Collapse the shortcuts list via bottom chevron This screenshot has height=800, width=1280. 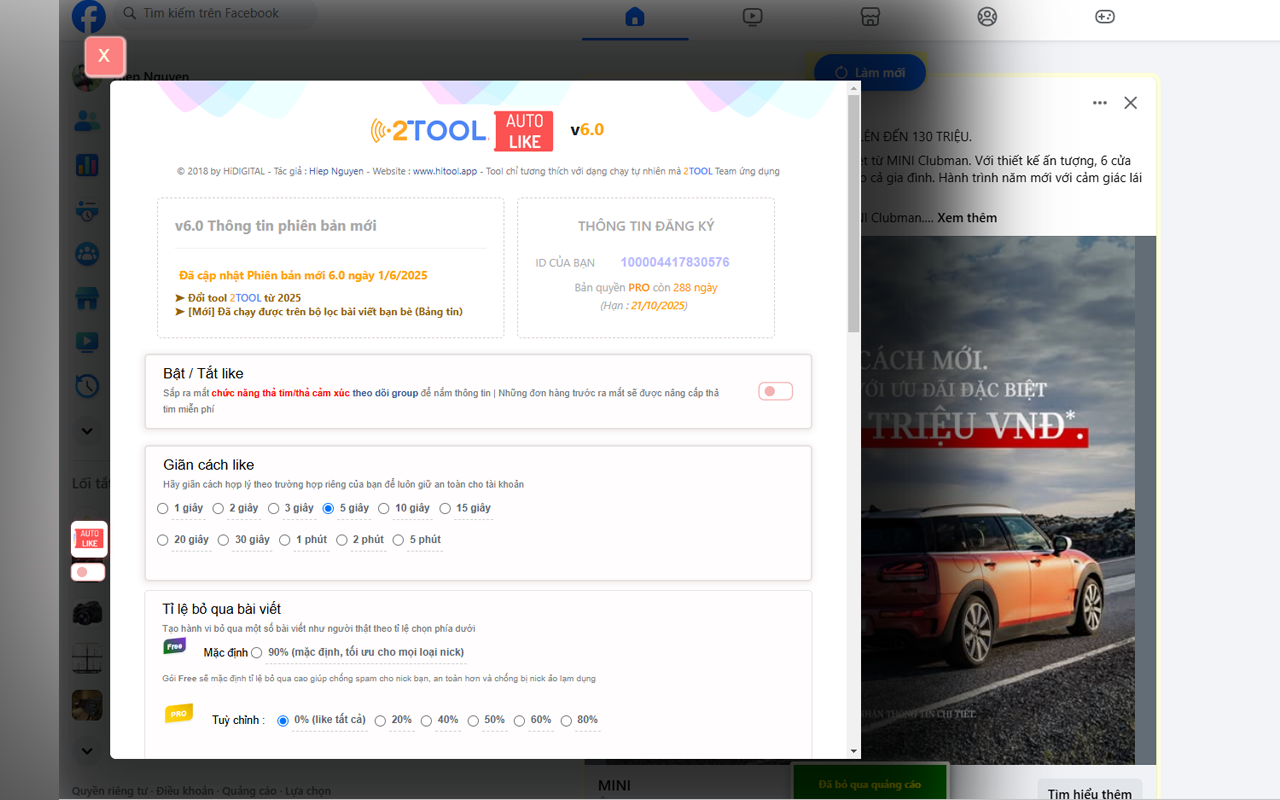(87, 750)
